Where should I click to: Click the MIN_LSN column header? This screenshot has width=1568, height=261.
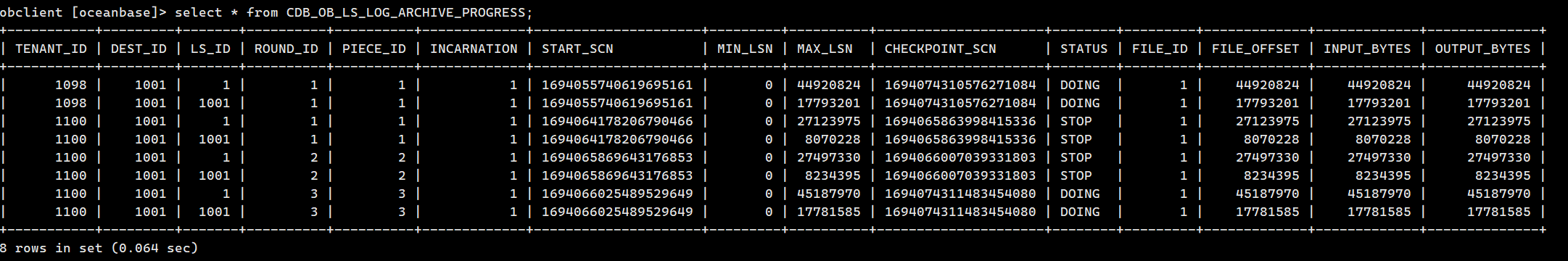[x=745, y=49]
